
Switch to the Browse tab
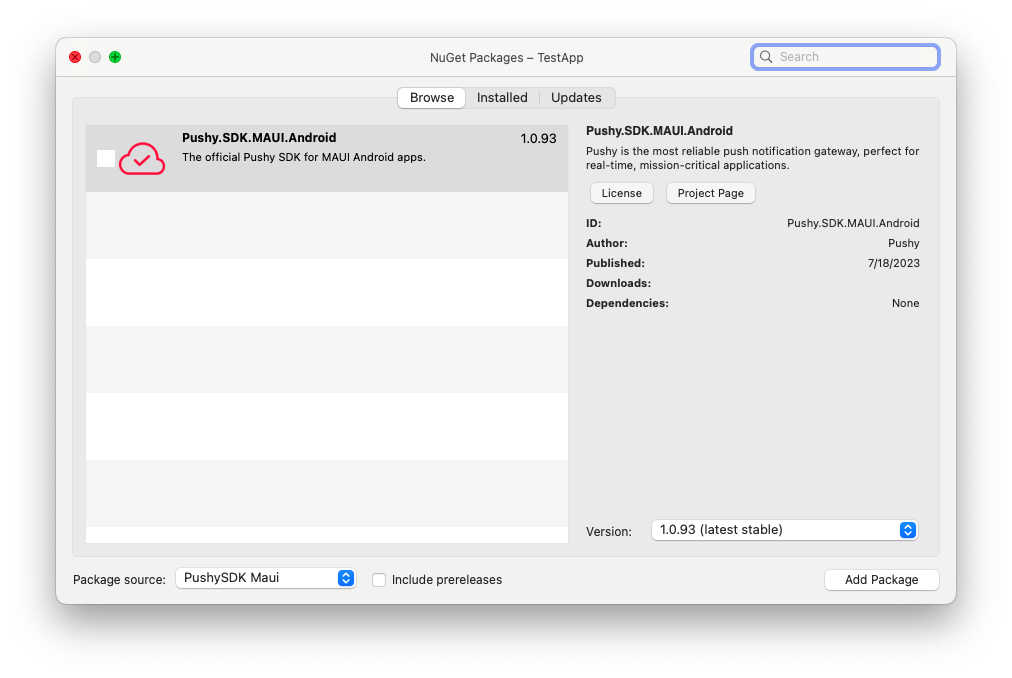tap(432, 98)
